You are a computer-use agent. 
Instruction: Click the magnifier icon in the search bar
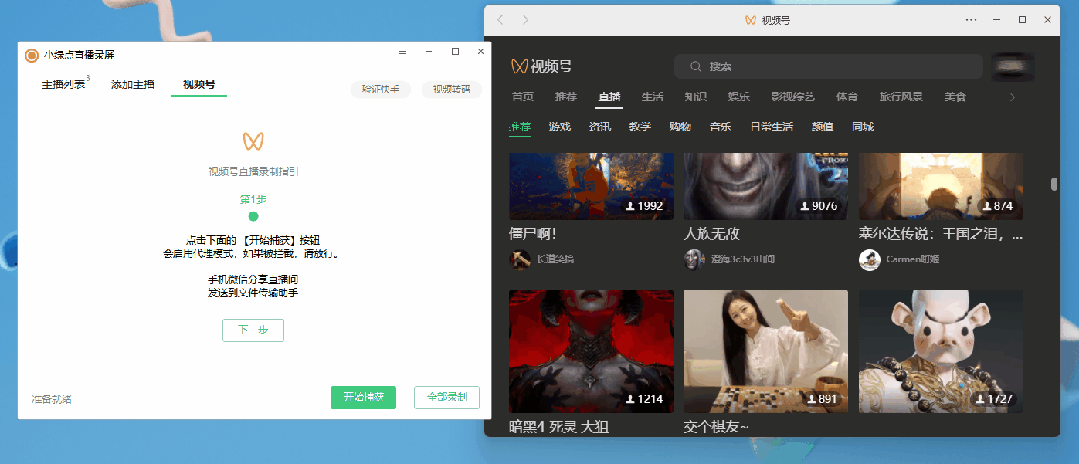696,67
